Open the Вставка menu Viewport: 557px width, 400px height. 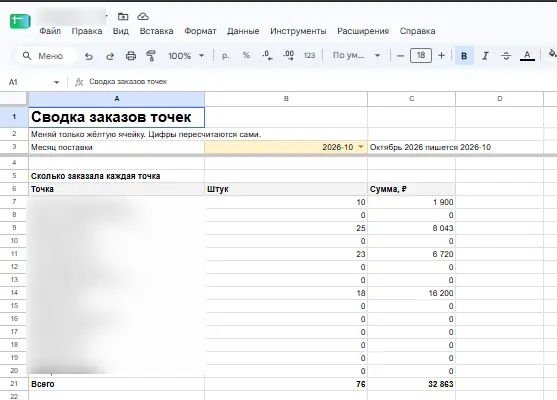click(x=156, y=31)
